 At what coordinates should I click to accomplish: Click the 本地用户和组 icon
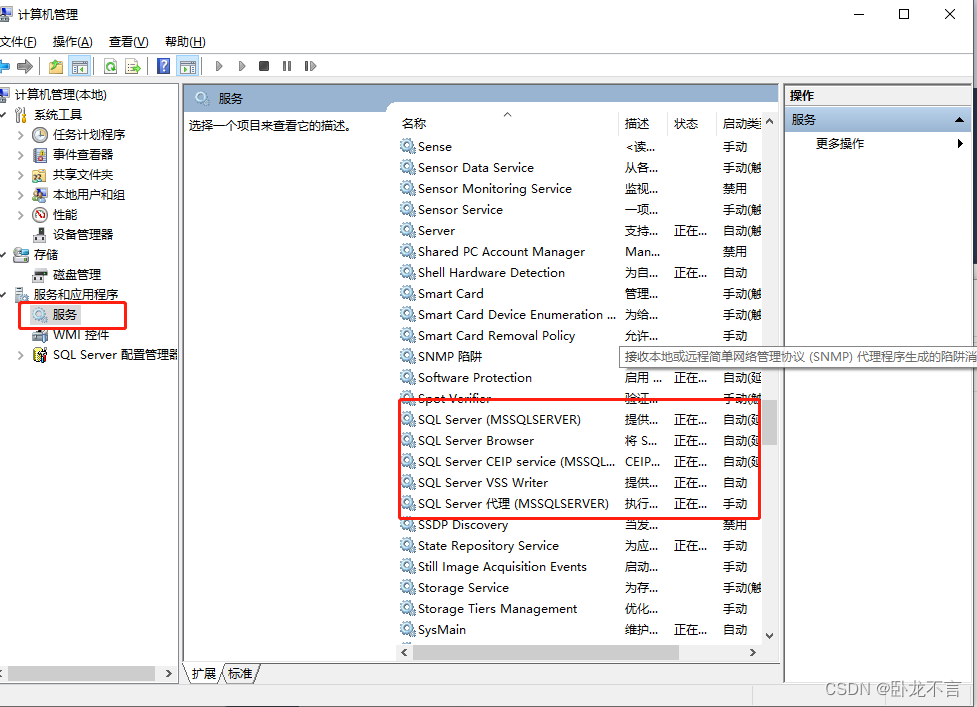pos(40,195)
